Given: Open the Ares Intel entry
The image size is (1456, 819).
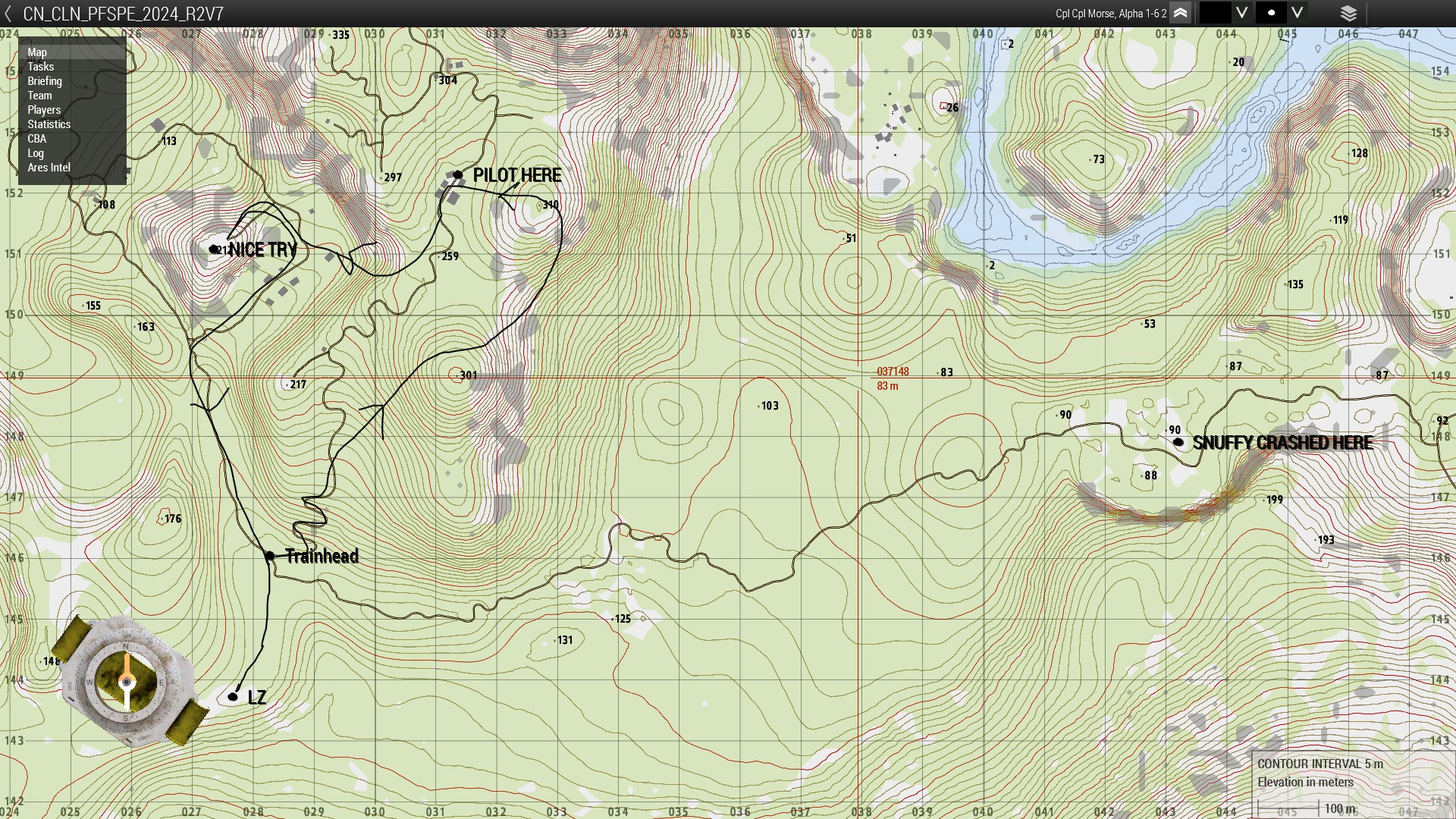Looking at the screenshot, I should 49,168.
